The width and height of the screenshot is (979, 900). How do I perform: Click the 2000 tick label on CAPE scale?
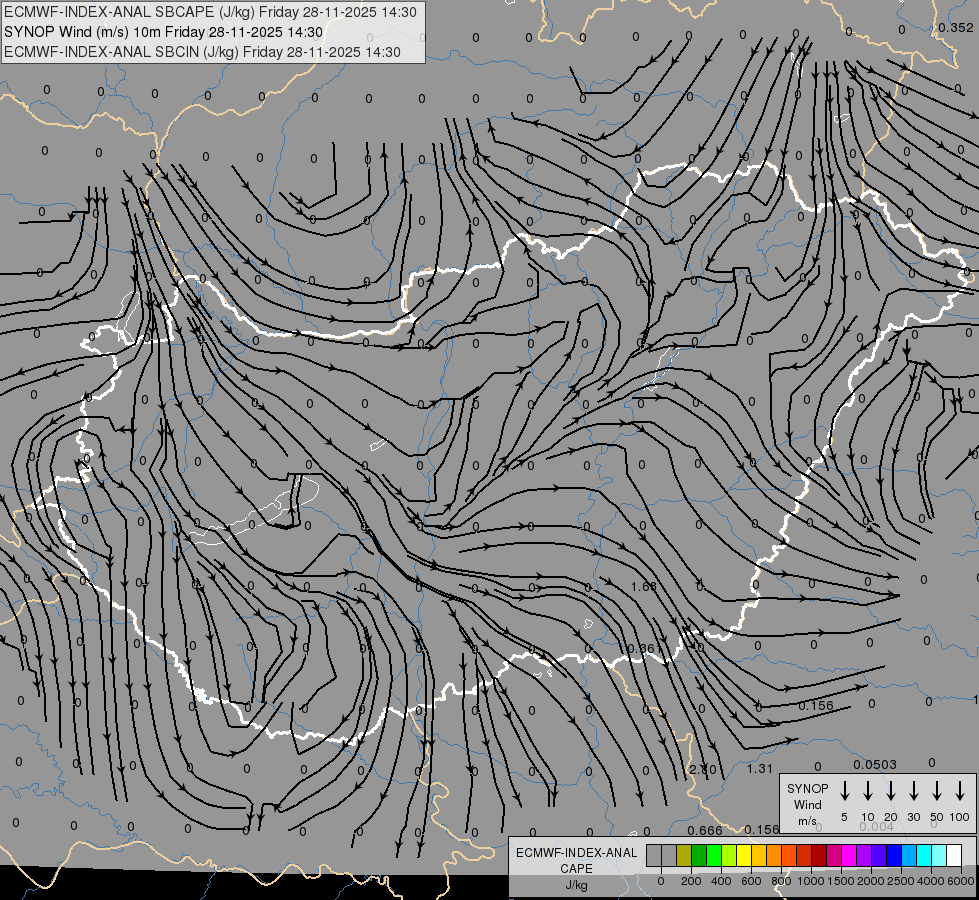click(870, 881)
